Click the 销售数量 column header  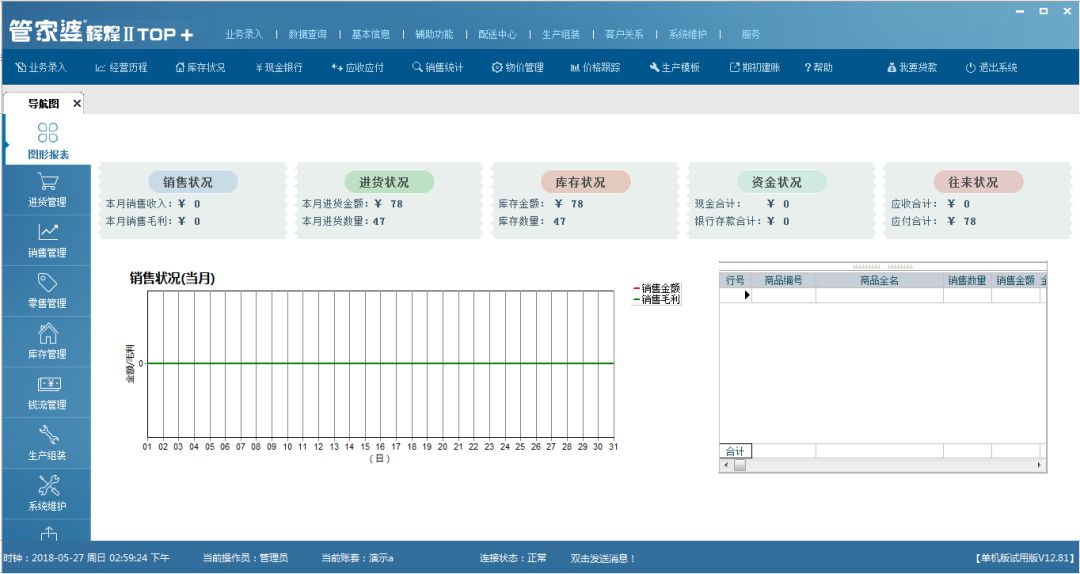pyautogui.click(x=967, y=281)
